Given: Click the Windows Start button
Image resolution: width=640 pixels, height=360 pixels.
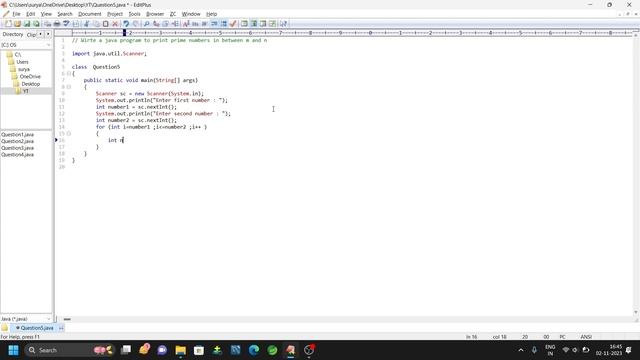Looking at the screenshot, I should (13, 350).
